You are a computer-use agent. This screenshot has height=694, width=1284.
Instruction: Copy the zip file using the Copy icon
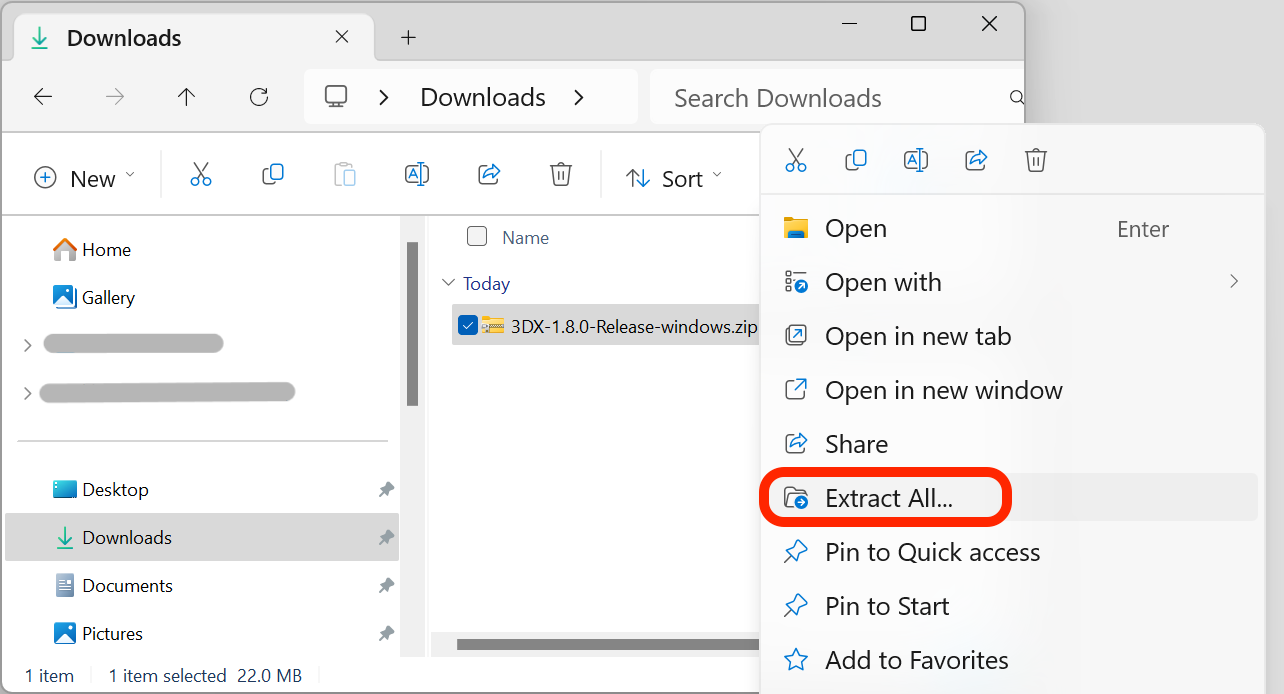[x=856, y=160]
